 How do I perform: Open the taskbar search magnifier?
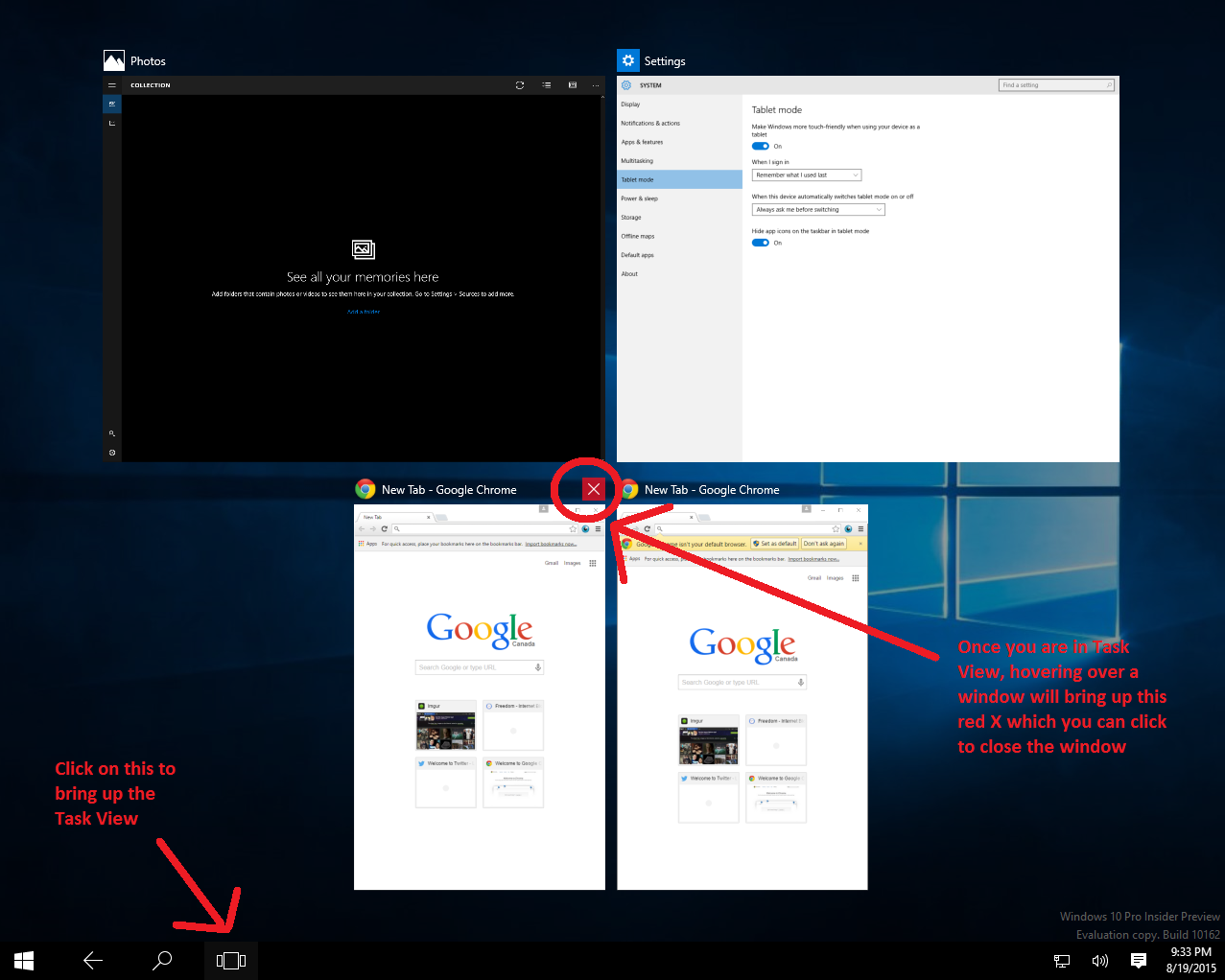pyautogui.click(x=162, y=960)
